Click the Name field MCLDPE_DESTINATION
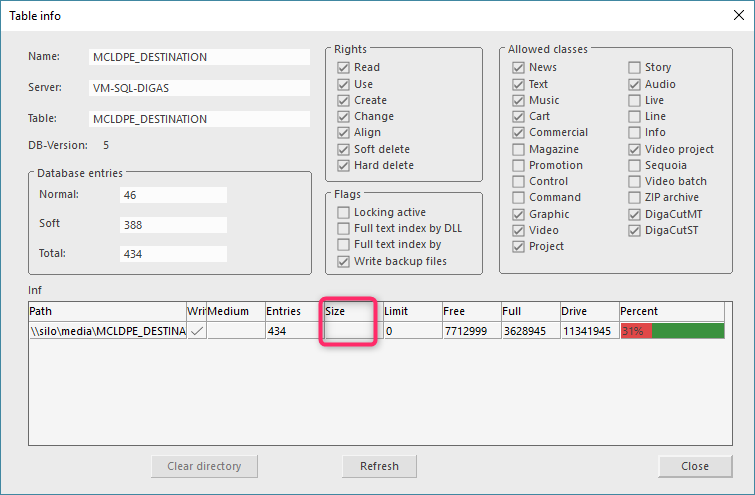The image size is (755, 495). (x=200, y=57)
